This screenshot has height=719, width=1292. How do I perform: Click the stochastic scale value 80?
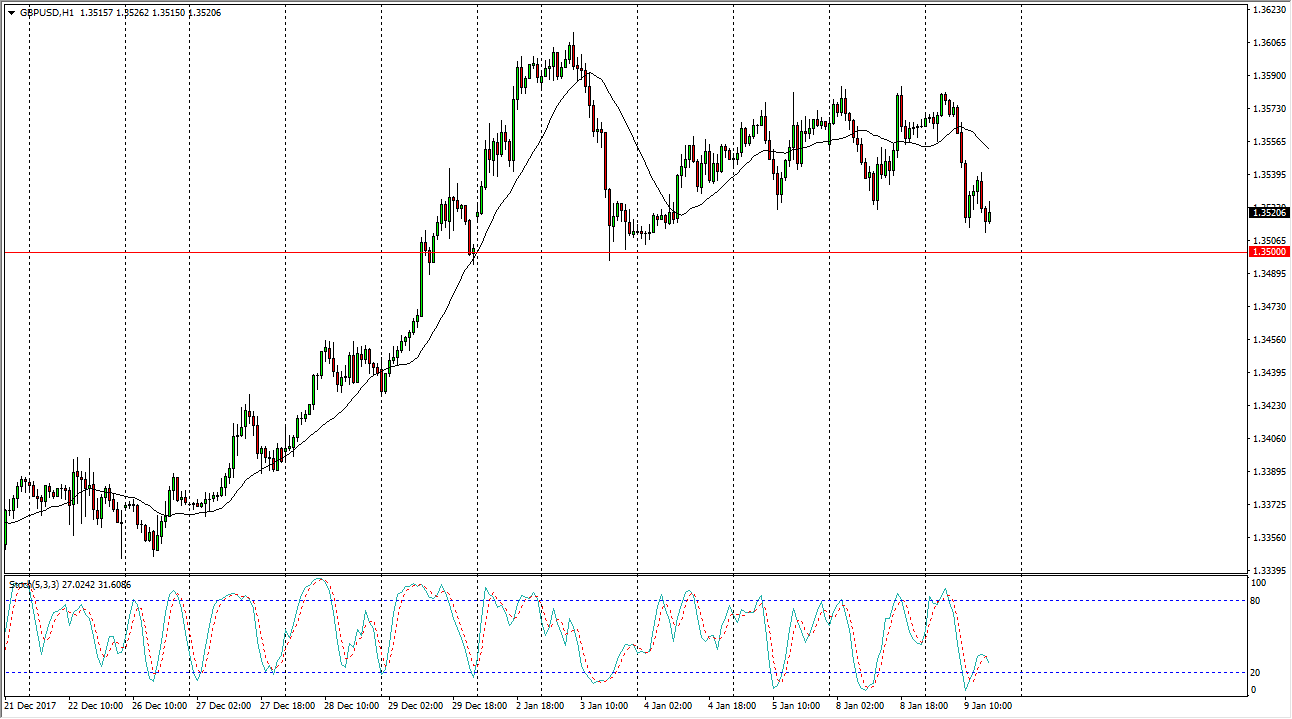(1257, 601)
